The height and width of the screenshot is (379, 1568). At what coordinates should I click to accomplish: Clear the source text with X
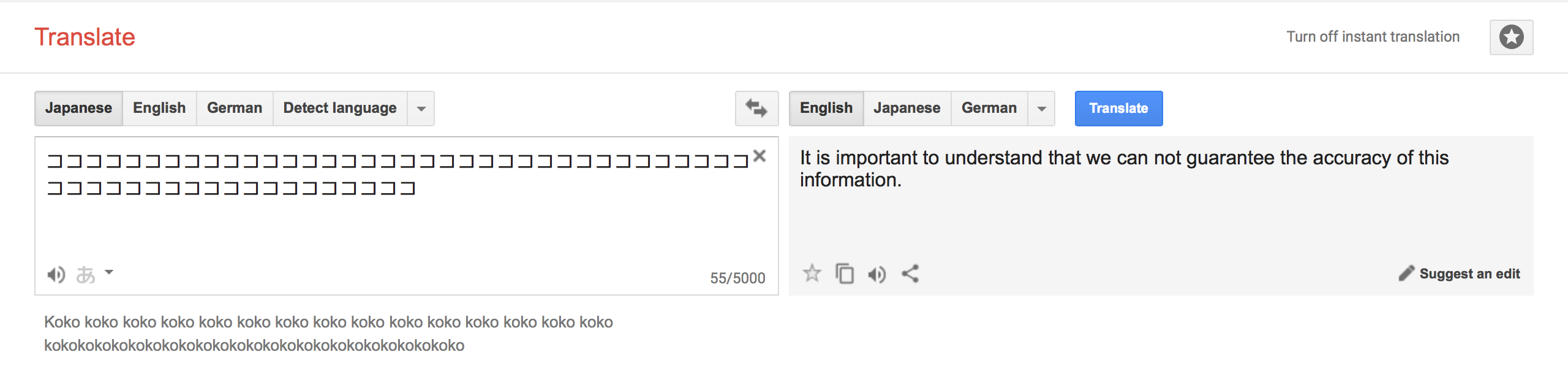point(759,156)
